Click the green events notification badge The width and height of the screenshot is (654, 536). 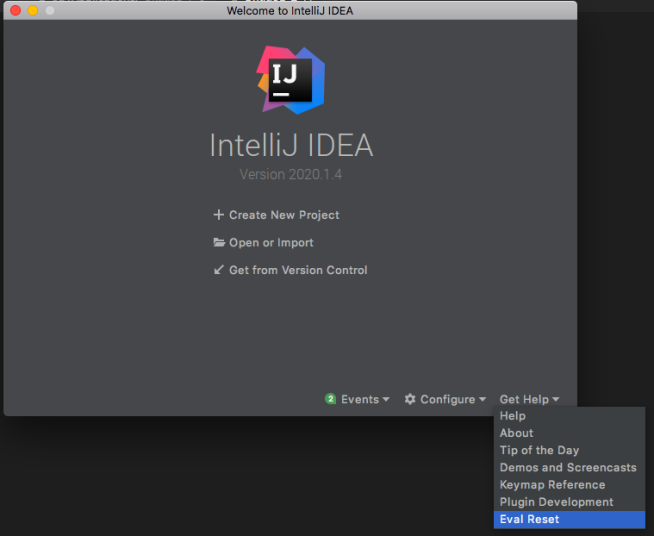(x=330, y=399)
